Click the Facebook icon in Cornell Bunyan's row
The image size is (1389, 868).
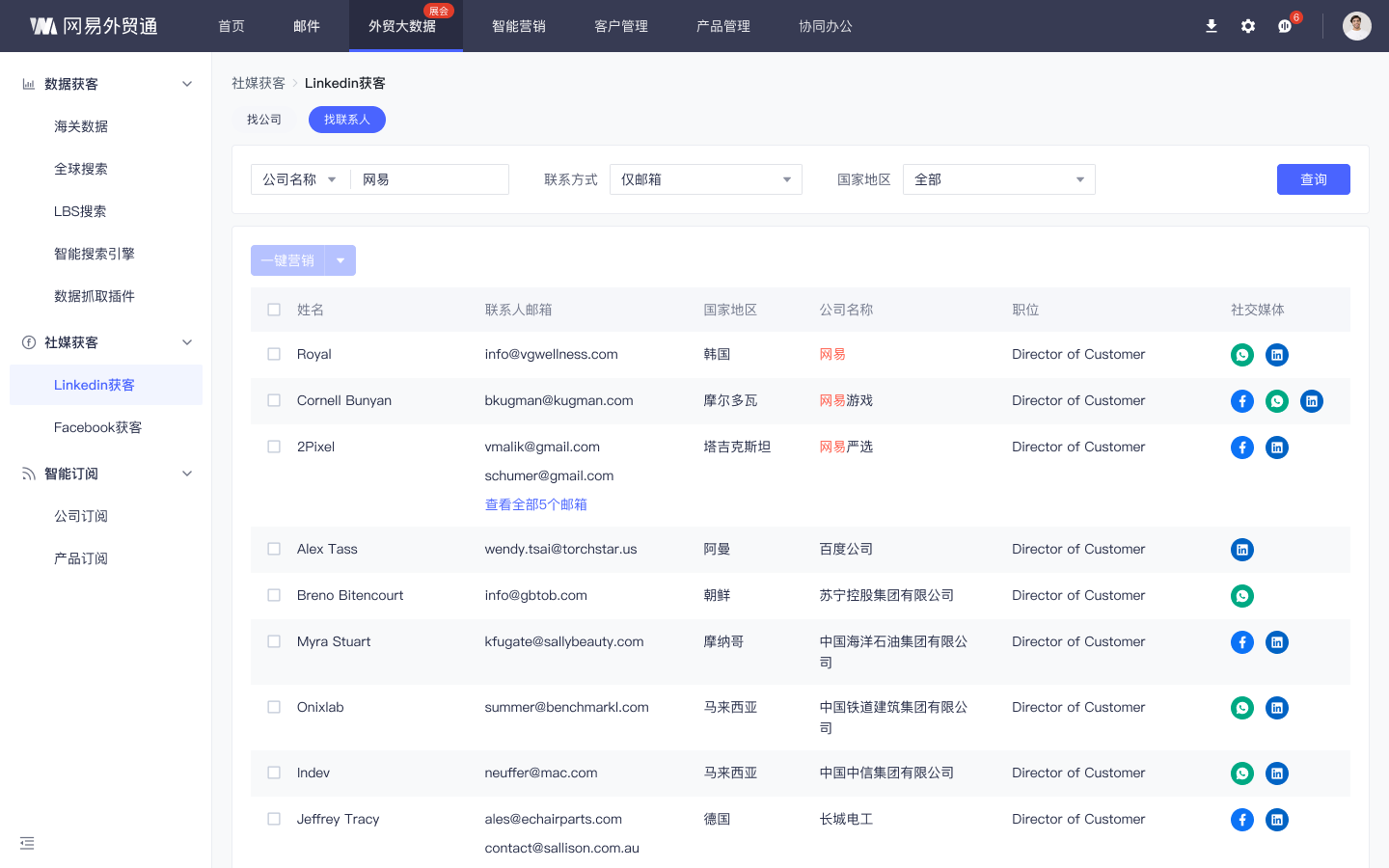pos(1242,401)
